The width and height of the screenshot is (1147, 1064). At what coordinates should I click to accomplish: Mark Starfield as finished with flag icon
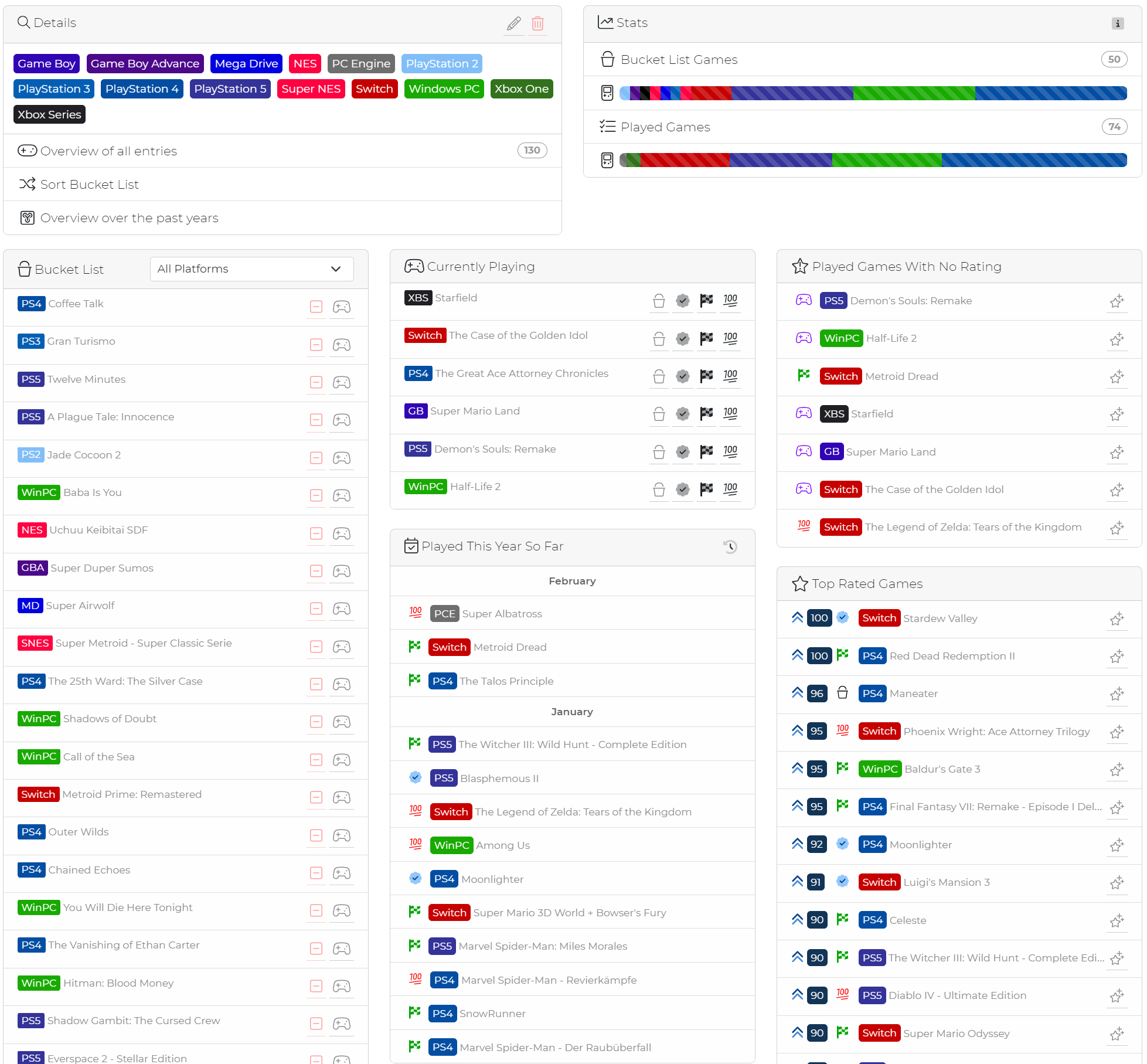point(707,301)
